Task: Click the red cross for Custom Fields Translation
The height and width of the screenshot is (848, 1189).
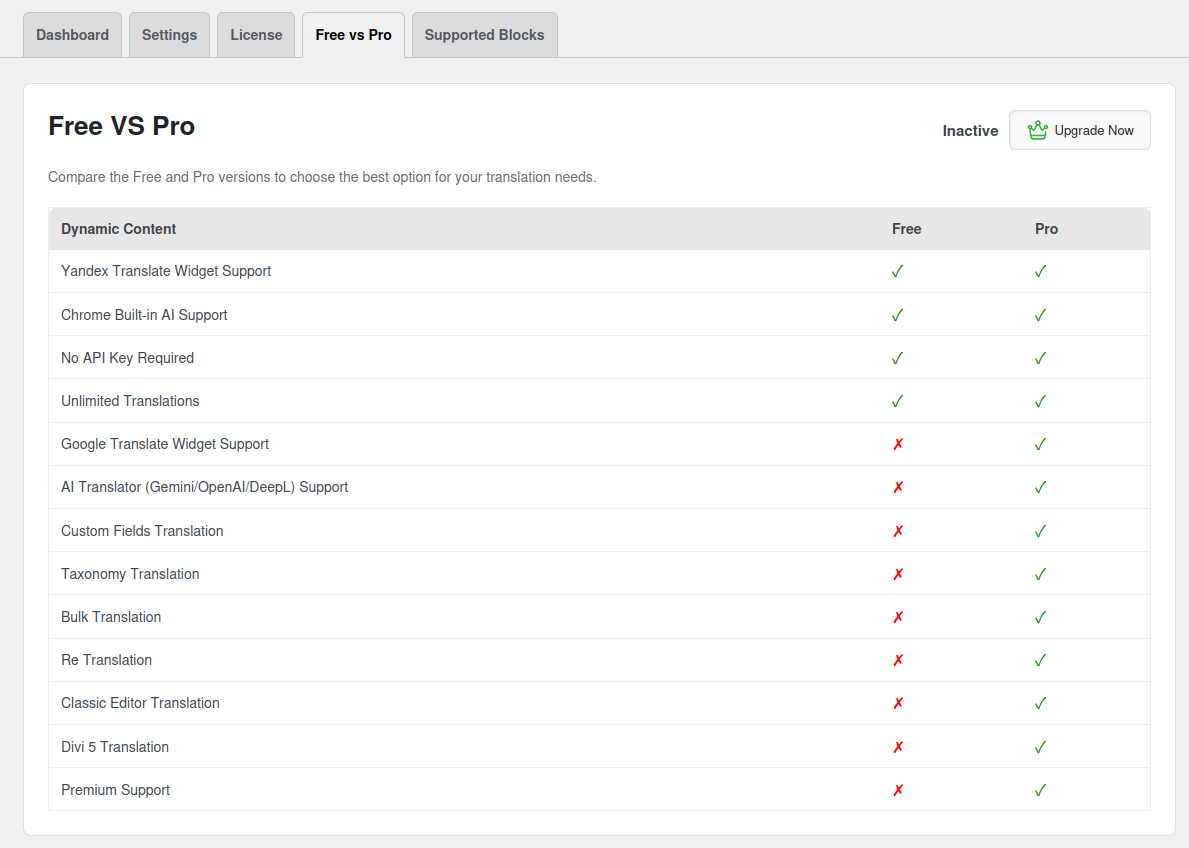Action: 899,532
